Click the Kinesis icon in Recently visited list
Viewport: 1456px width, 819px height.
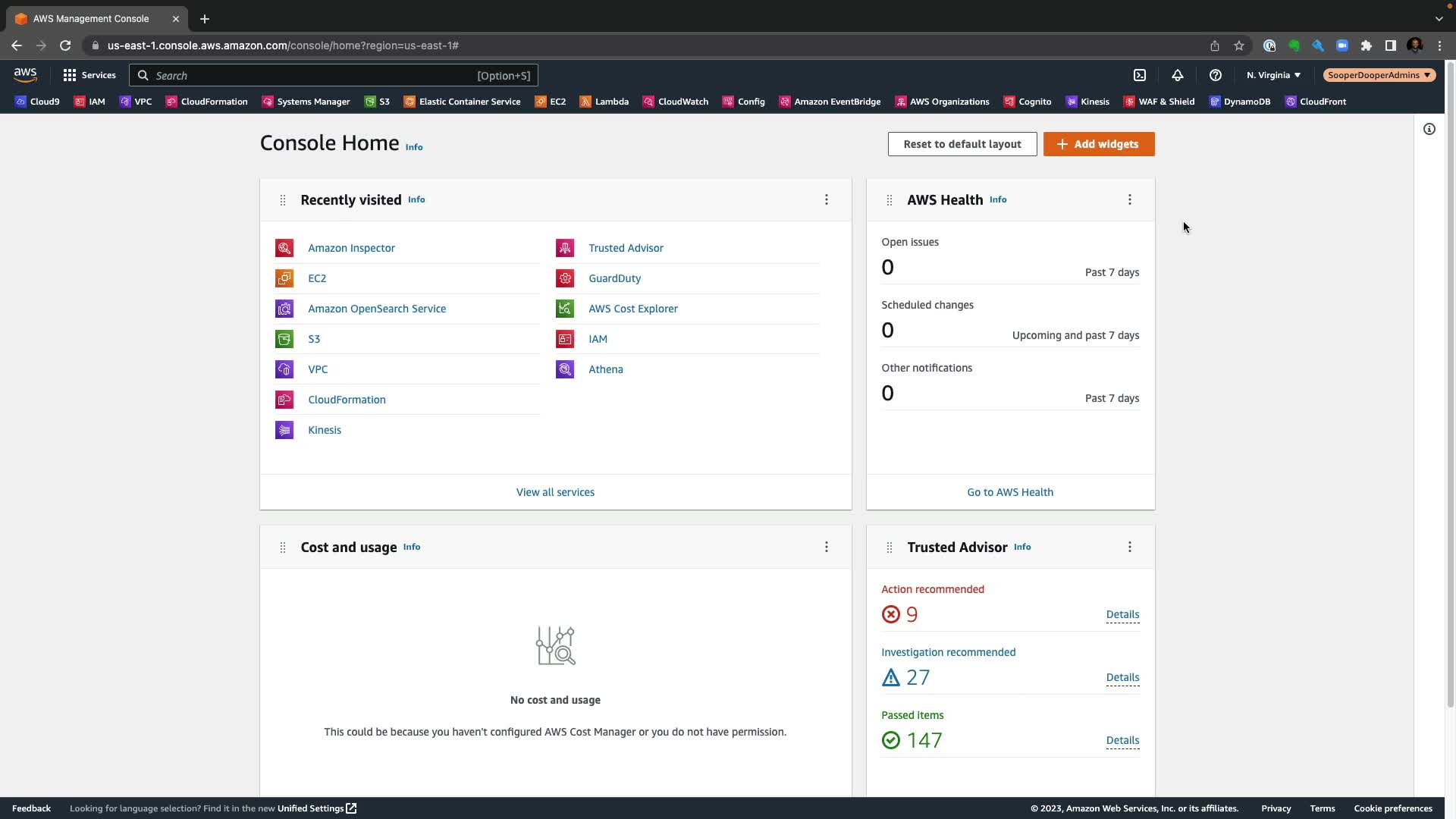(x=284, y=430)
